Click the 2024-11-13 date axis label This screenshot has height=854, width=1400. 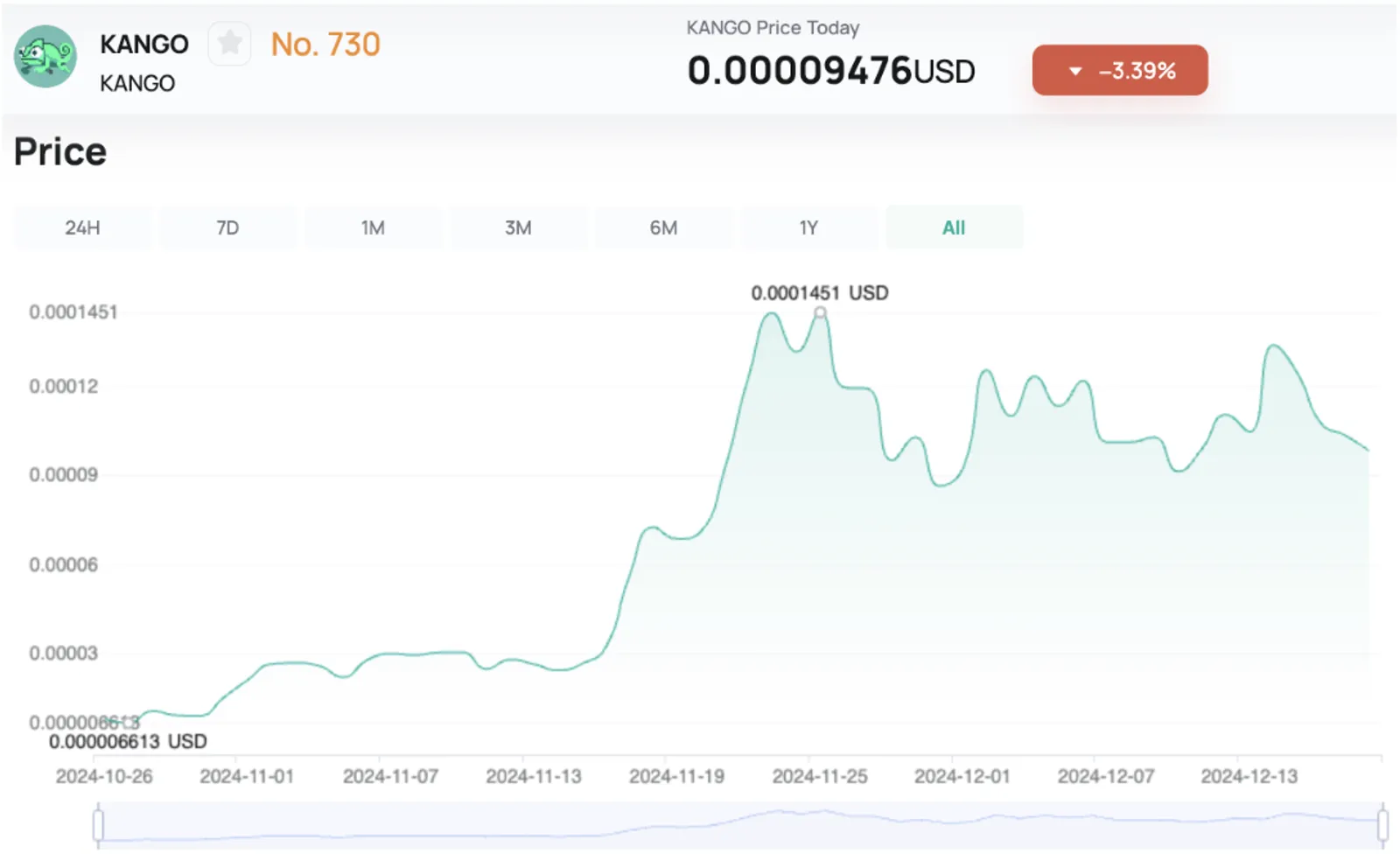(534, 776)
